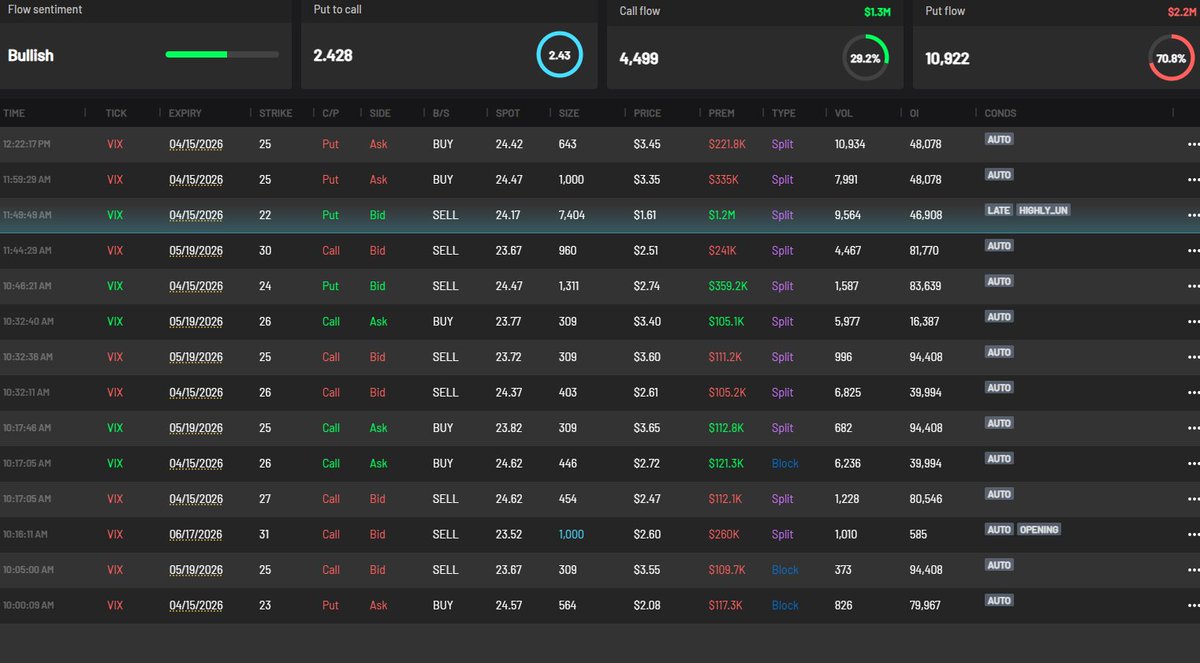Sort by the TYPE column header
Viewport: 1200px width, 663px height.
pyautogui.click(x=783, y=113)
